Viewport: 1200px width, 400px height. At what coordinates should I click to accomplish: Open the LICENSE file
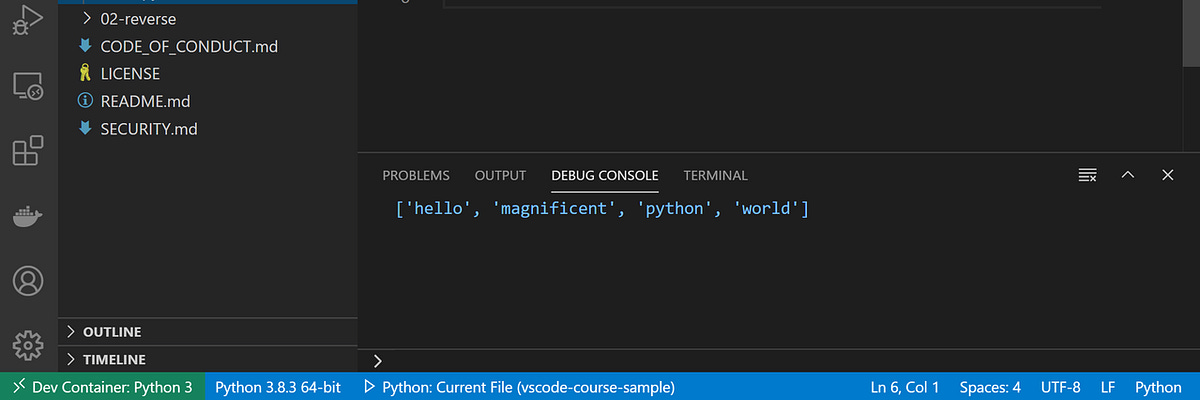click(207, 74)
